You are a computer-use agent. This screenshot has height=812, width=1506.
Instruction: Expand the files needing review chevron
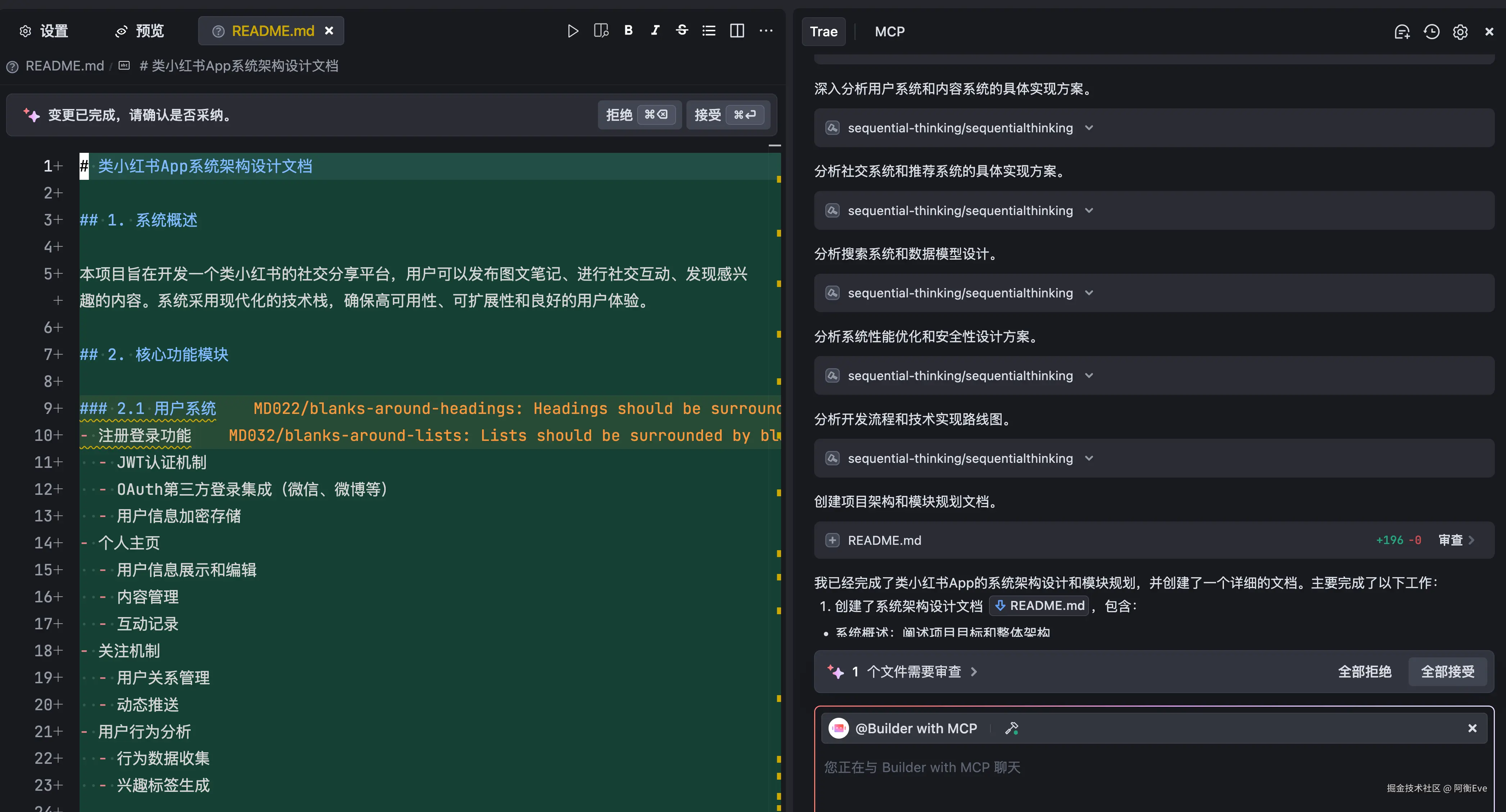[974, 672]
